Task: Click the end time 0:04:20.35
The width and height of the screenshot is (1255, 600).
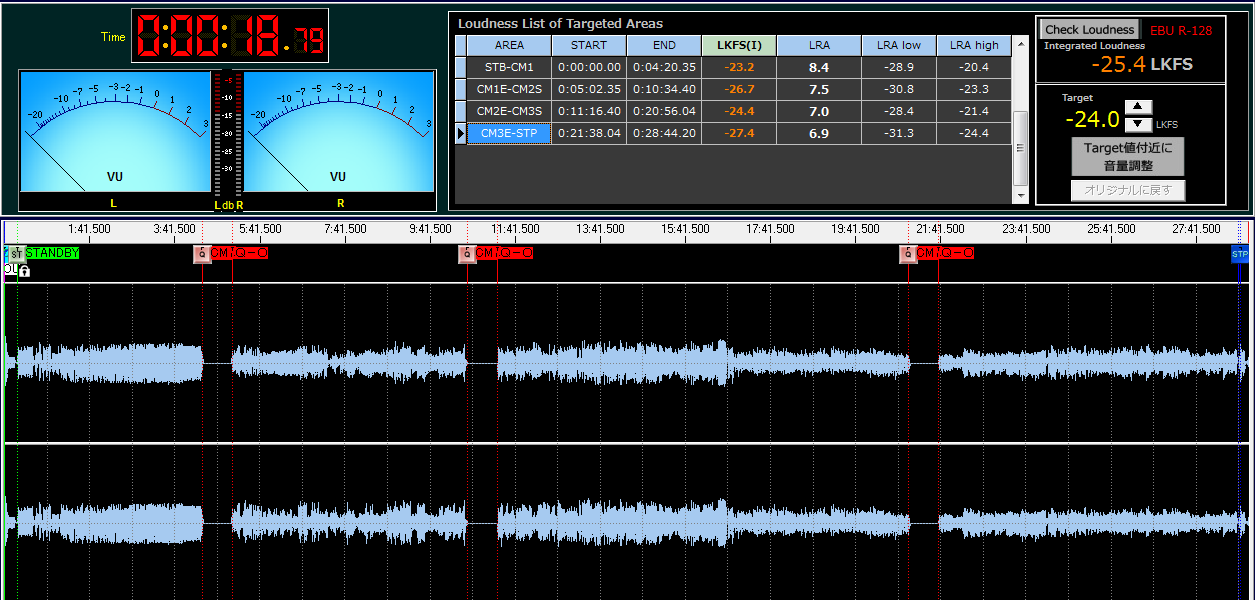Action: [x=664, y=67]
